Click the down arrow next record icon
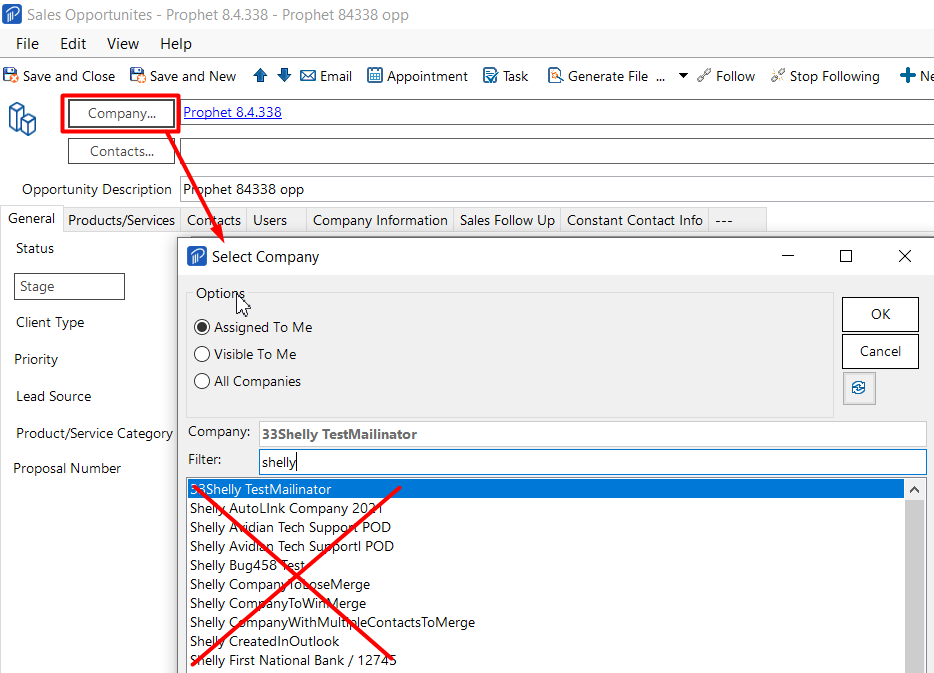The width and height of the screenshot is (934, 673). pyautogui.click(x=284, y=76)
